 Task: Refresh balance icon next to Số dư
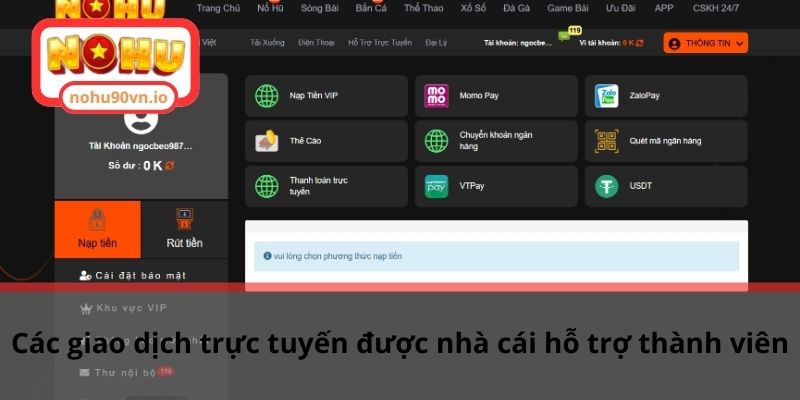pyautogui.click(x=170, y=165)
